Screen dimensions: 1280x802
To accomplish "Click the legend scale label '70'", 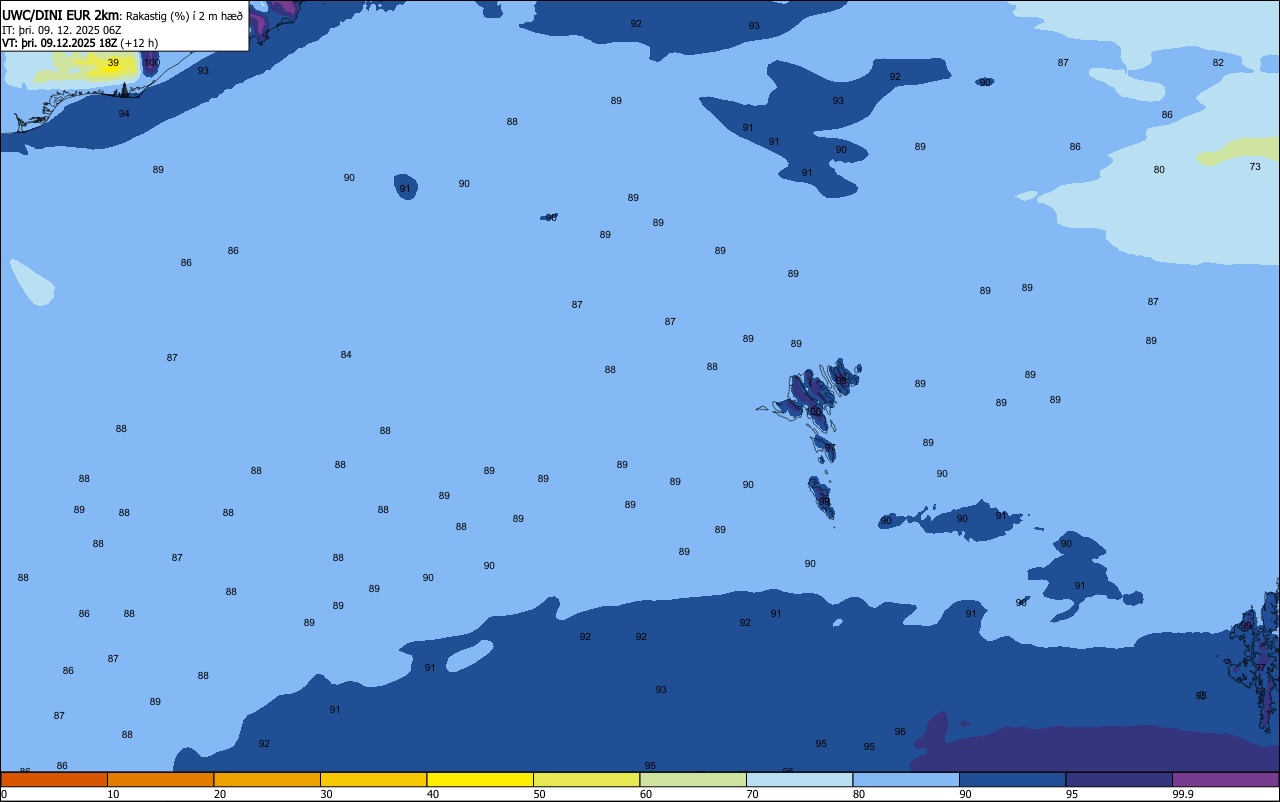I will coord(752,794).
